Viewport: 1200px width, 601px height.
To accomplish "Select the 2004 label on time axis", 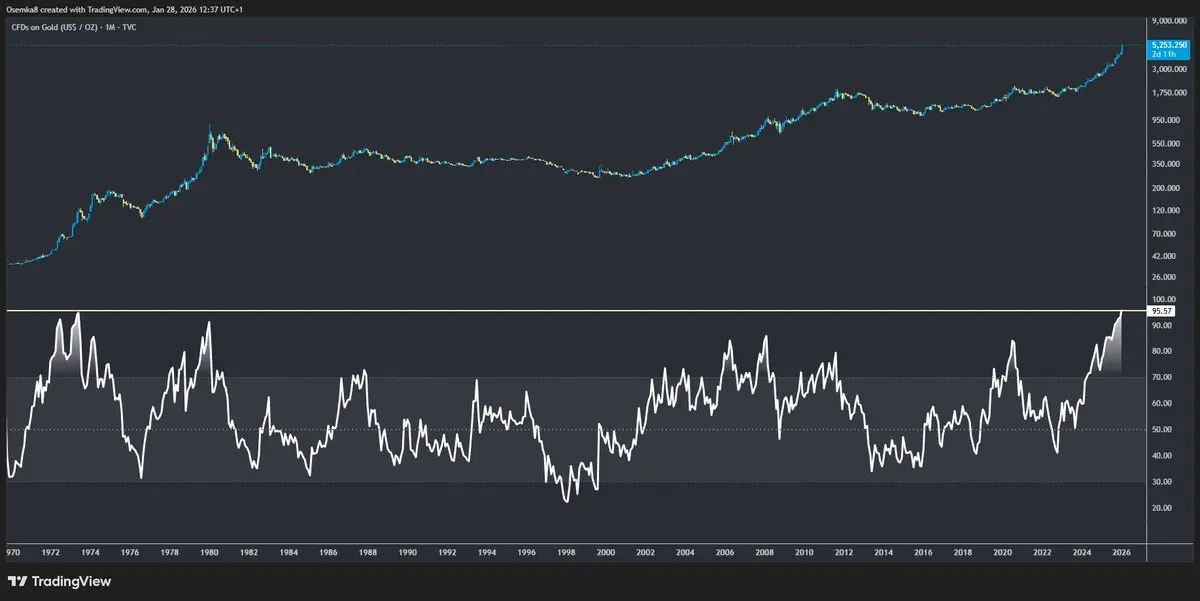I will point(685,551).
